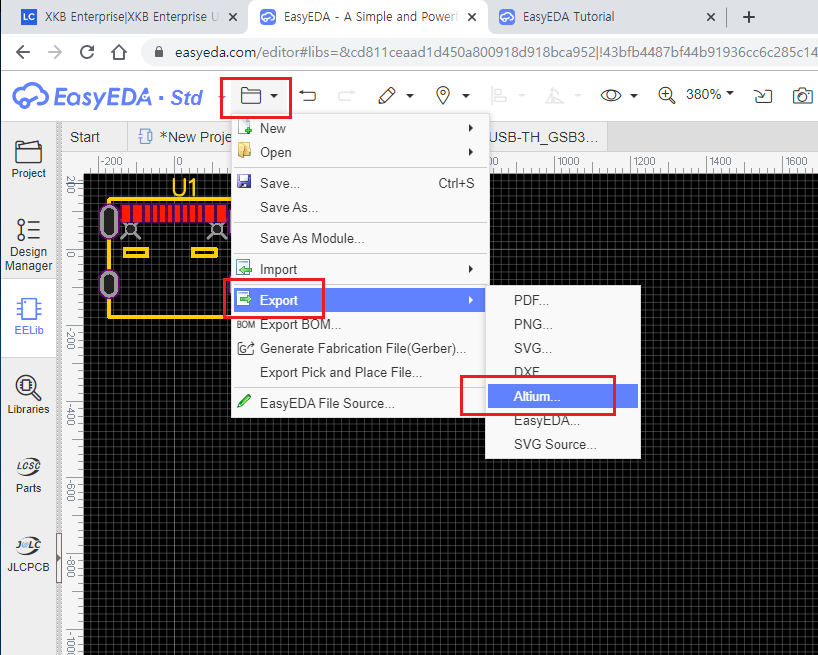Close the XKB Enterprise browser tab
This screenshot has height=655, width=818.
(233, 17)
